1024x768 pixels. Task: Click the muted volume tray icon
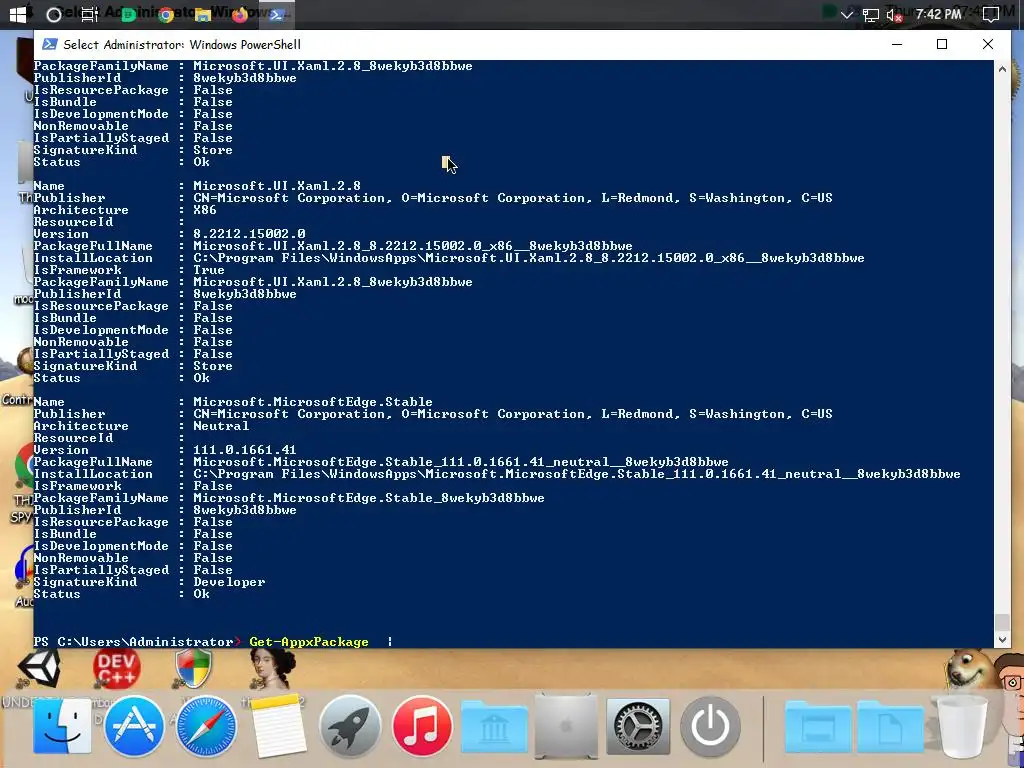pyautogui.click(x=894, y=14)
